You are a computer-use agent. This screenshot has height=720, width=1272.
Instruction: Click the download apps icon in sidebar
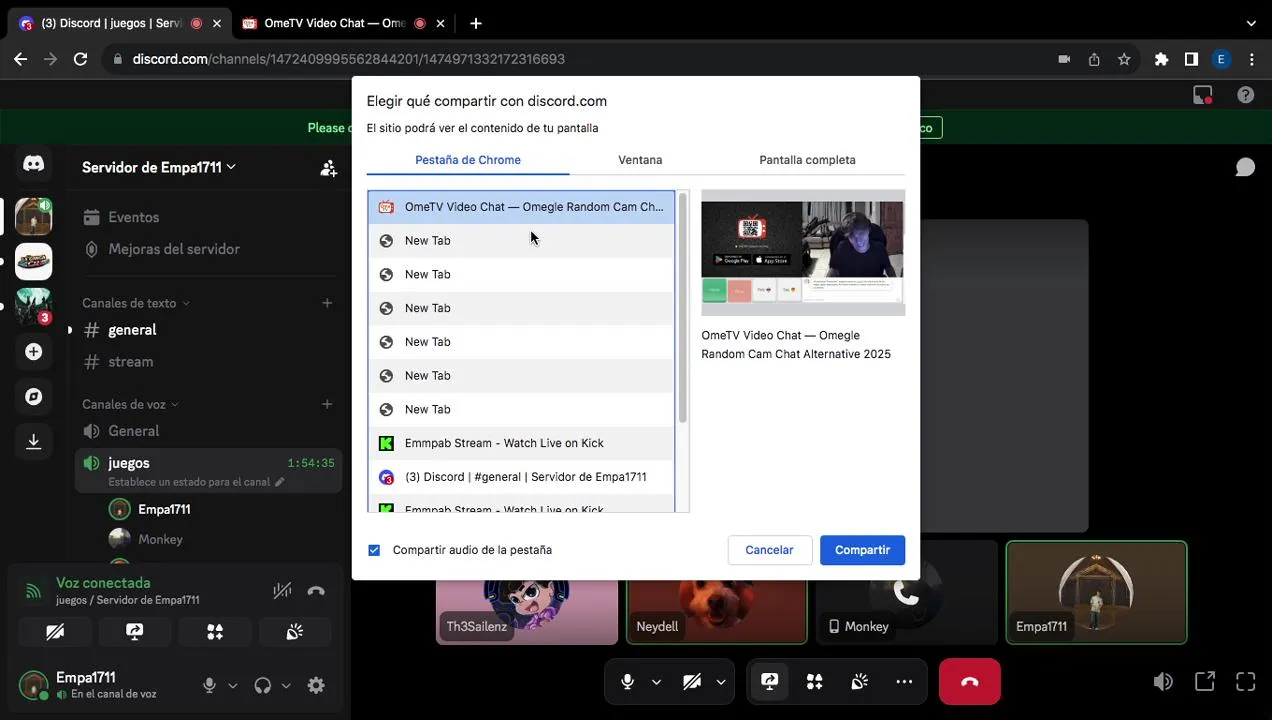tap(33, 441)
